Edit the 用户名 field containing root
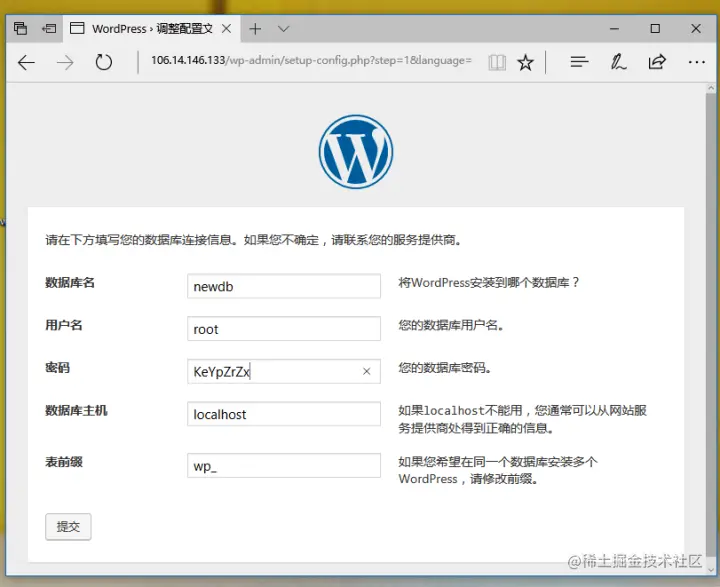 (x=284, y=328)
